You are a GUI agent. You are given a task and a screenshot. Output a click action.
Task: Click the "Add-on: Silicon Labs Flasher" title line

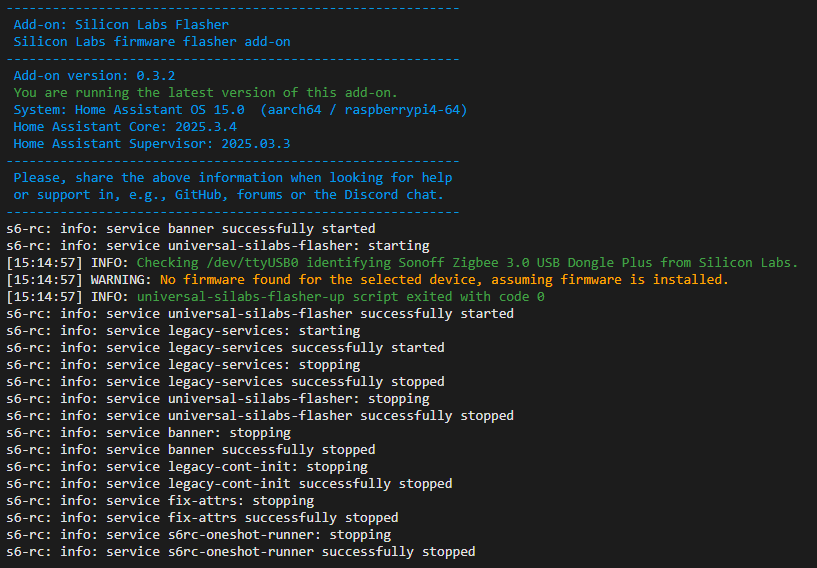pos(121,24)
